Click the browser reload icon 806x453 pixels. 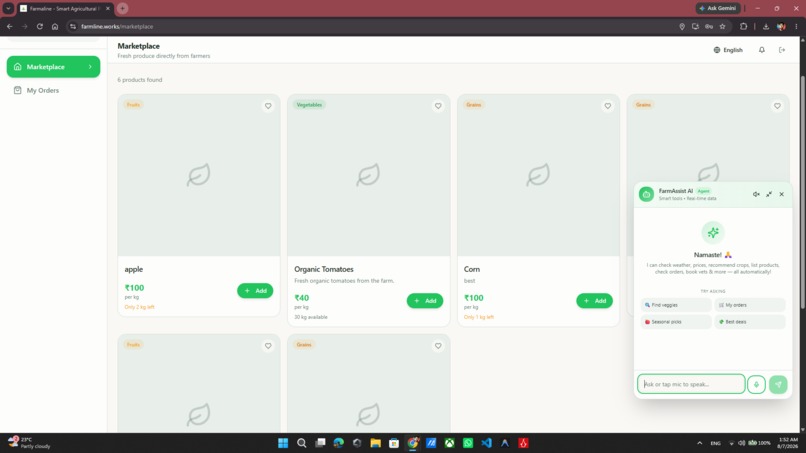point(40,26)
